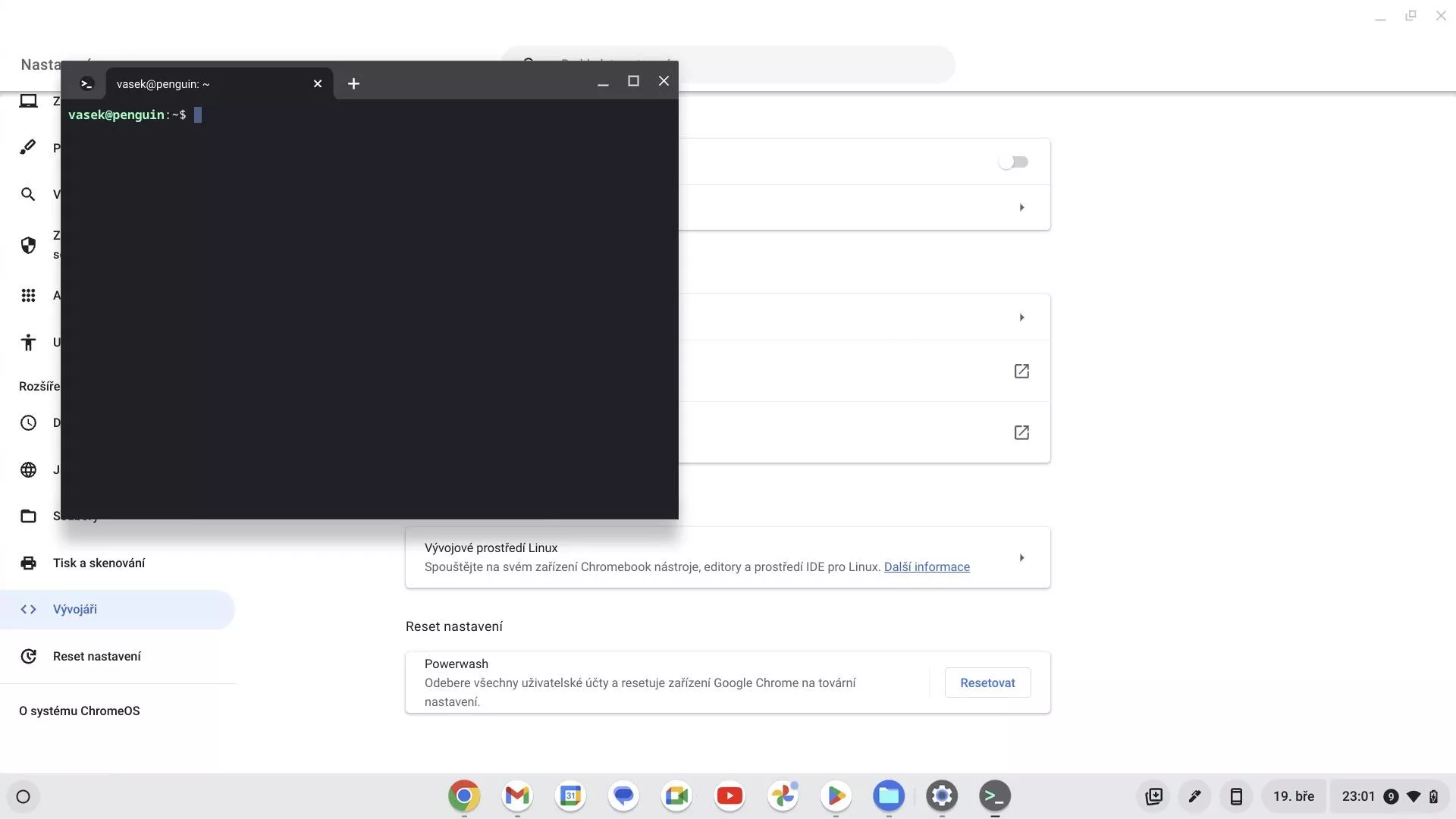Expand Vývojové prostředí Linux row arrow
The height and width of the screenshot is (819, 1456).
[1021, 557]
